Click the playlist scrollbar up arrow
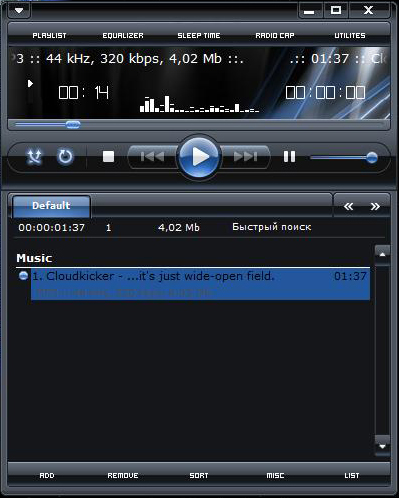The image size is (399, 498). pos(382,254)
